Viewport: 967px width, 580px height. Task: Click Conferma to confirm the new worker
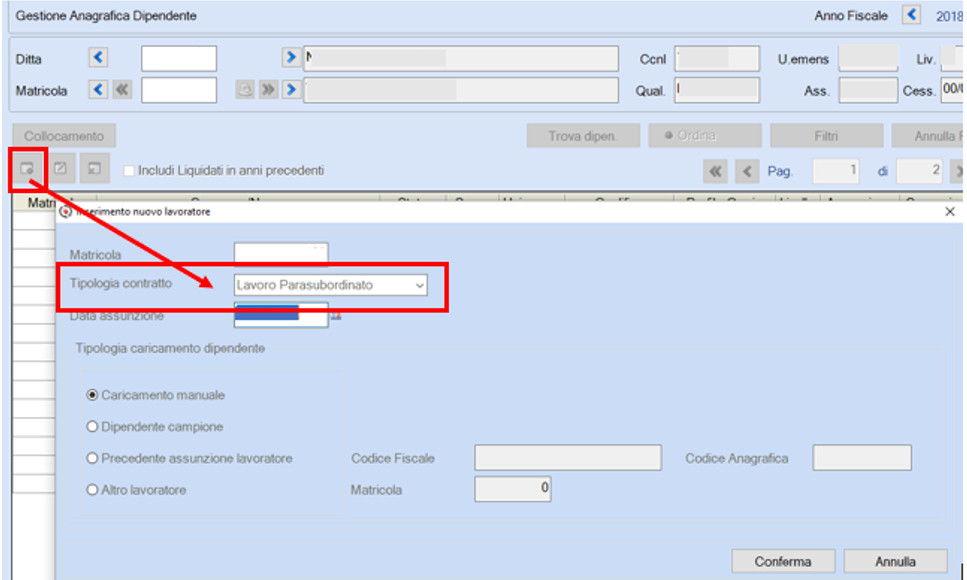[783, 561]
